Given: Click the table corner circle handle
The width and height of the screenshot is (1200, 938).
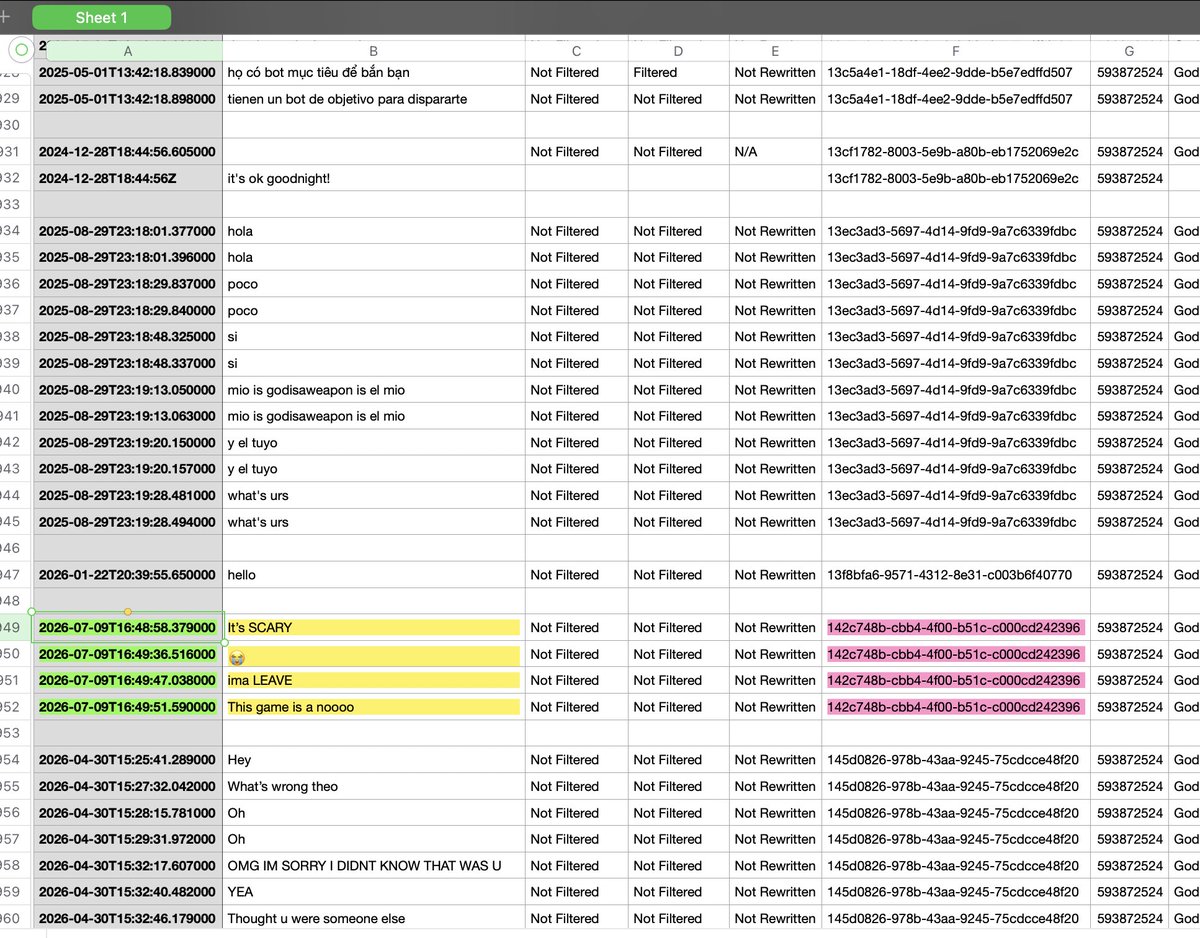Looking at the screenshot, I should click(x=22, y=49).
